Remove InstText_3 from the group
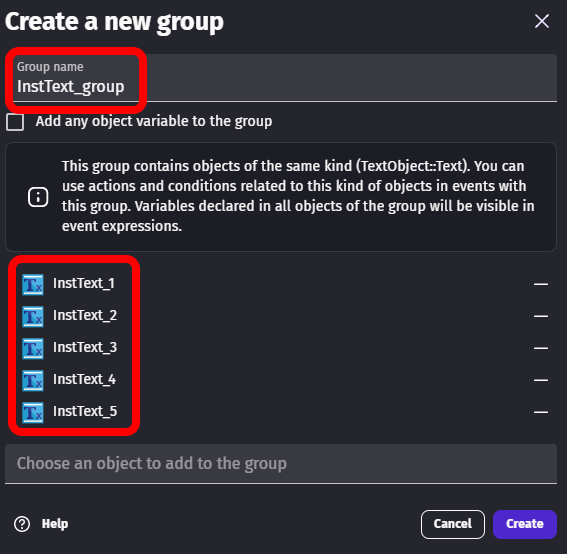Viewport: 567px width, 554px height. click(541, 348)
